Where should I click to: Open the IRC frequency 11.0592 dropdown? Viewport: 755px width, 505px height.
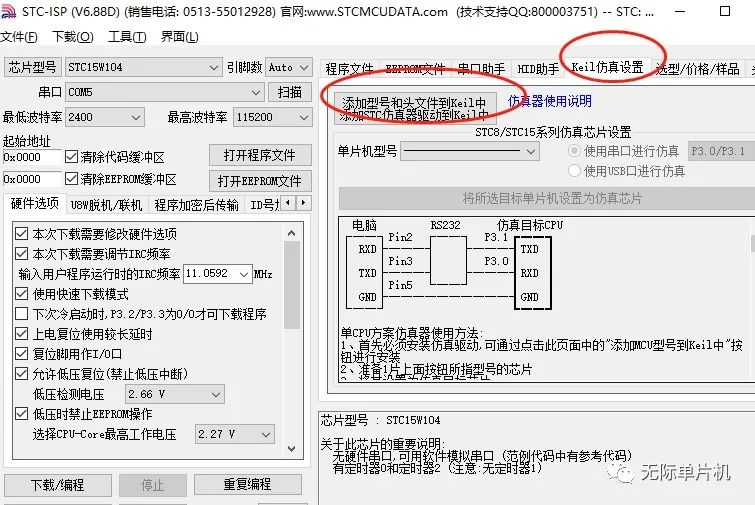[218, 274]
